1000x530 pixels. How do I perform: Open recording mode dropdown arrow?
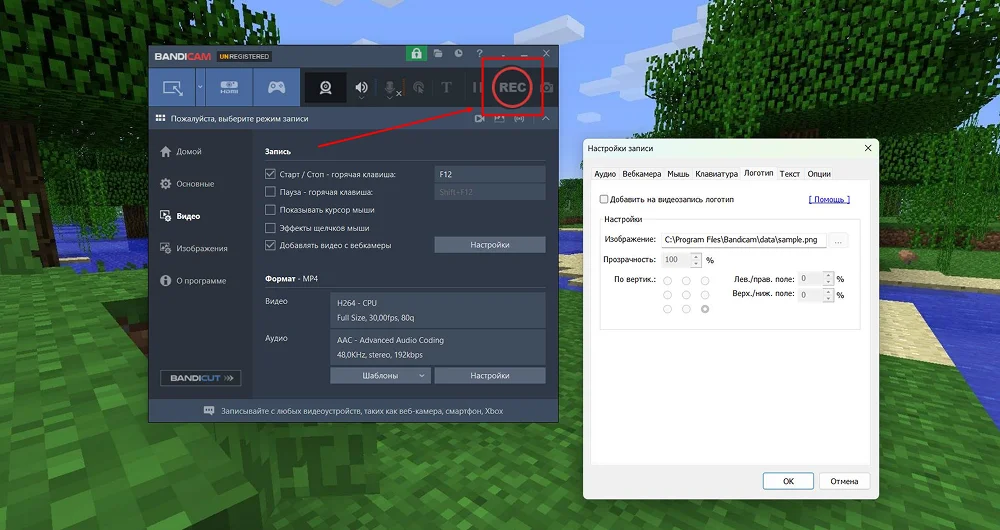pos(200,87)
